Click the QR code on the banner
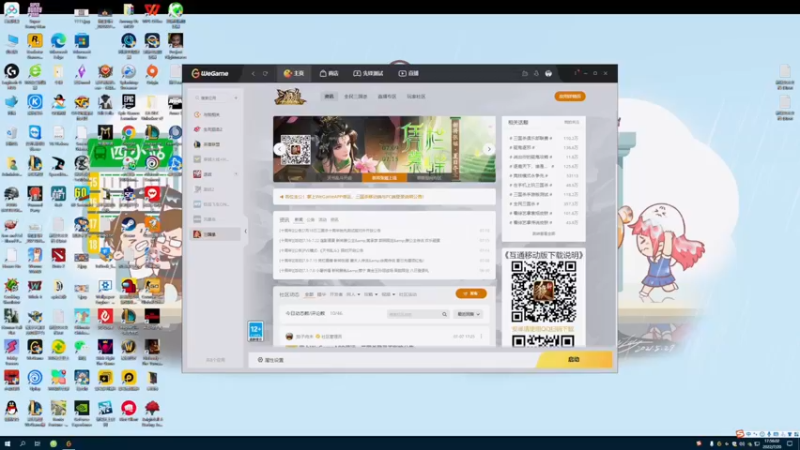 pos(295,150)
